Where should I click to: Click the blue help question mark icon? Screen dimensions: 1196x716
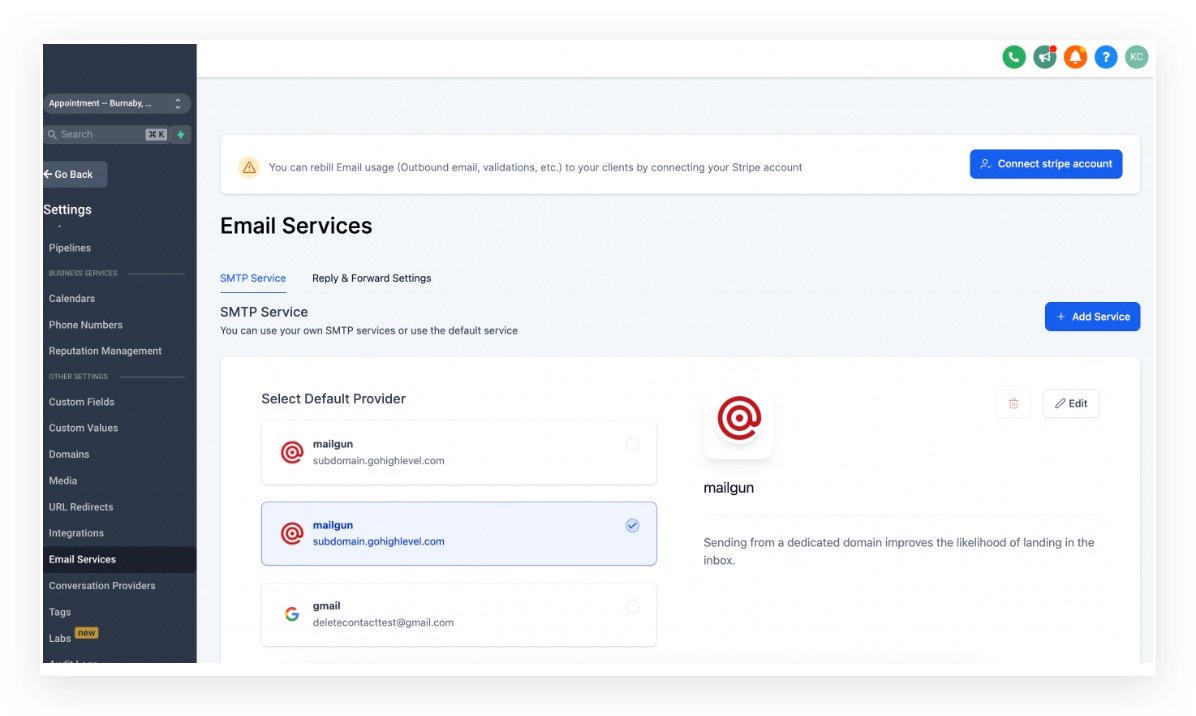1105,57
